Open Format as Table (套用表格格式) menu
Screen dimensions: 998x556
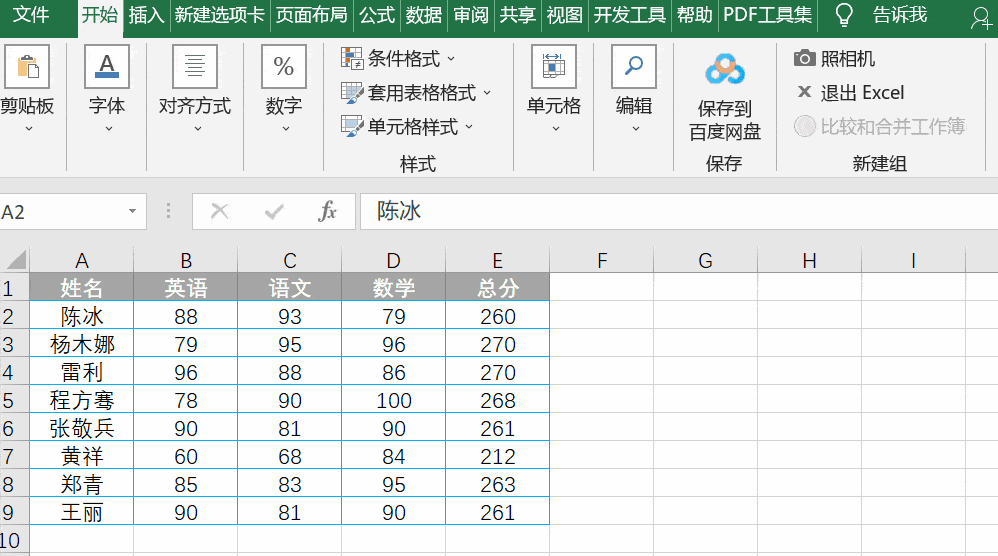point(416,93)
